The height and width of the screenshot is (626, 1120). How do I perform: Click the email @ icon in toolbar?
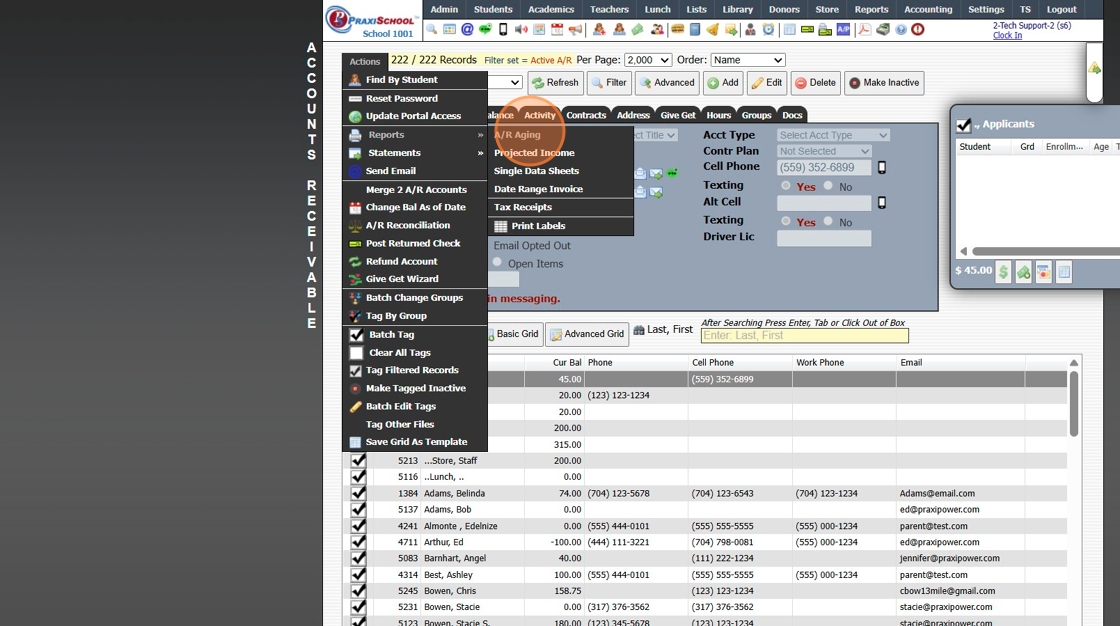[x=467, y=29]
